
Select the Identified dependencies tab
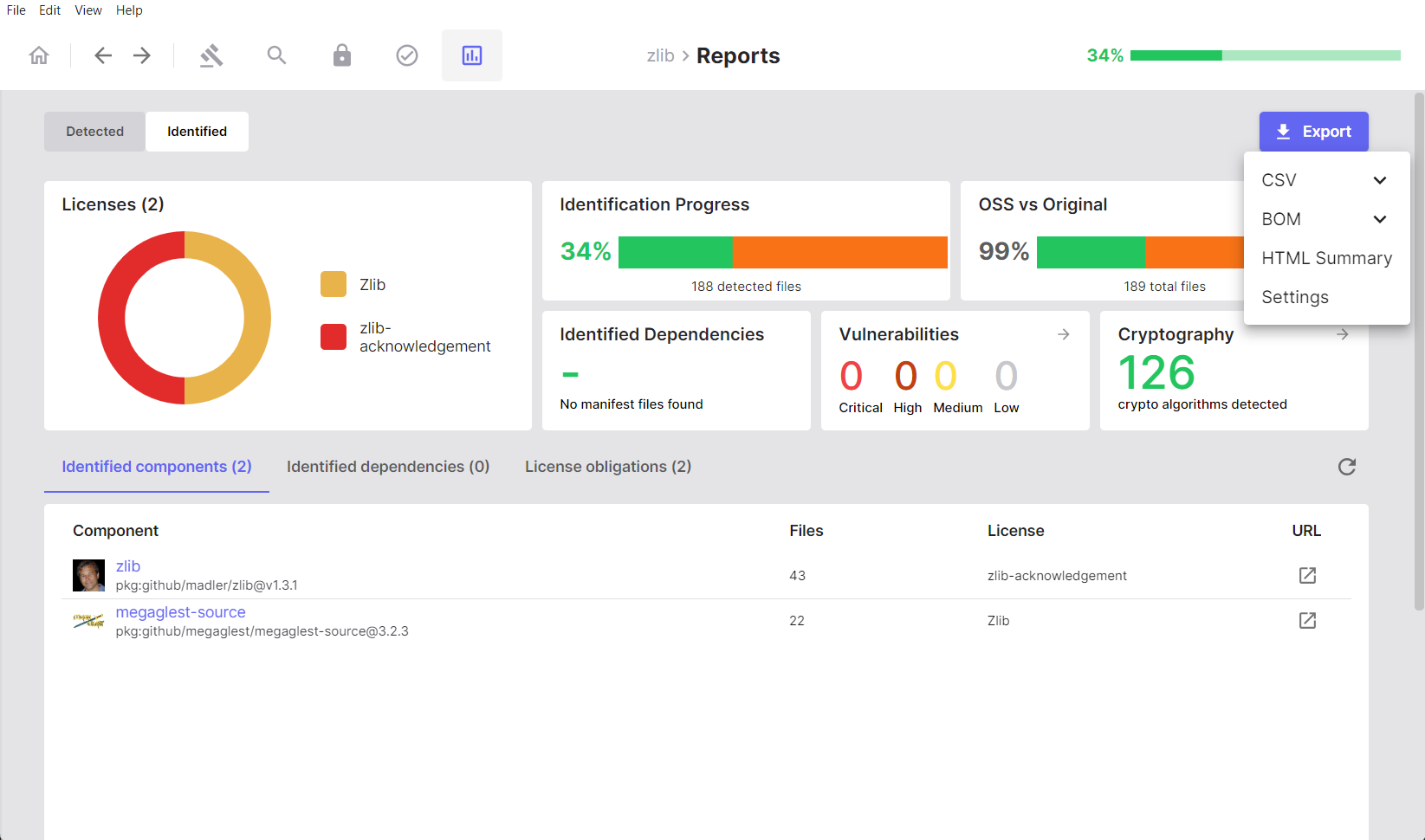point(388,467)
